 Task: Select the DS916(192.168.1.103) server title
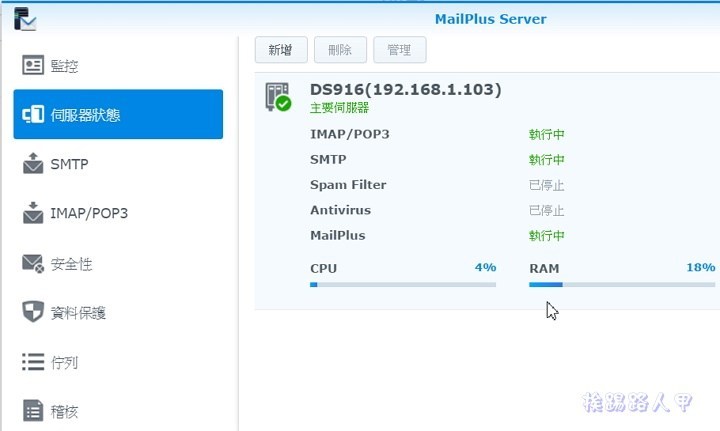pyautogui.click(x=405, y=90)
